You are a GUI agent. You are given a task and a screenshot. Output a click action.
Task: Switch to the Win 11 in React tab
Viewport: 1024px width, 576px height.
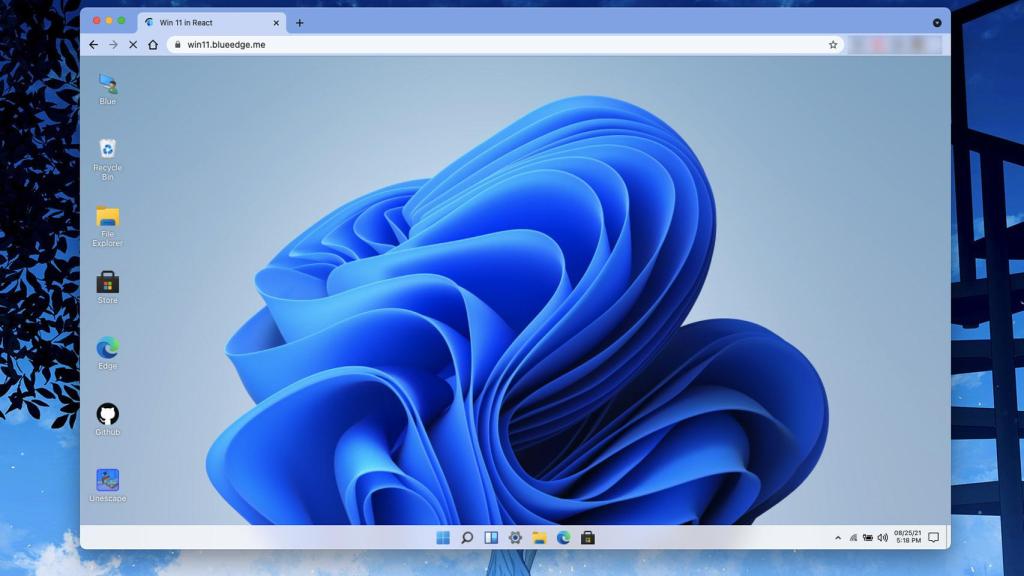tap(207, 21)
